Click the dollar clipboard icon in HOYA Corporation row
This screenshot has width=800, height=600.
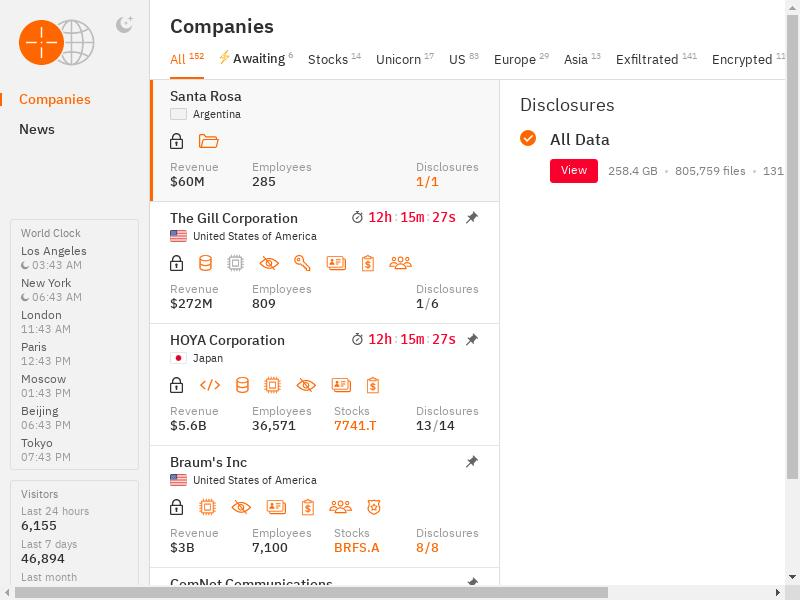(373, 385)
